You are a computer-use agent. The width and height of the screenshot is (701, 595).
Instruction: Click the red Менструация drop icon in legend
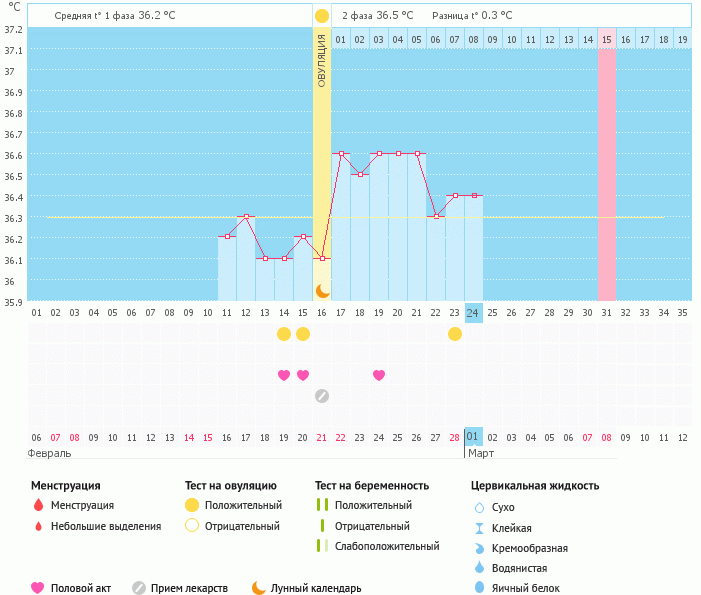click(38, 505)
